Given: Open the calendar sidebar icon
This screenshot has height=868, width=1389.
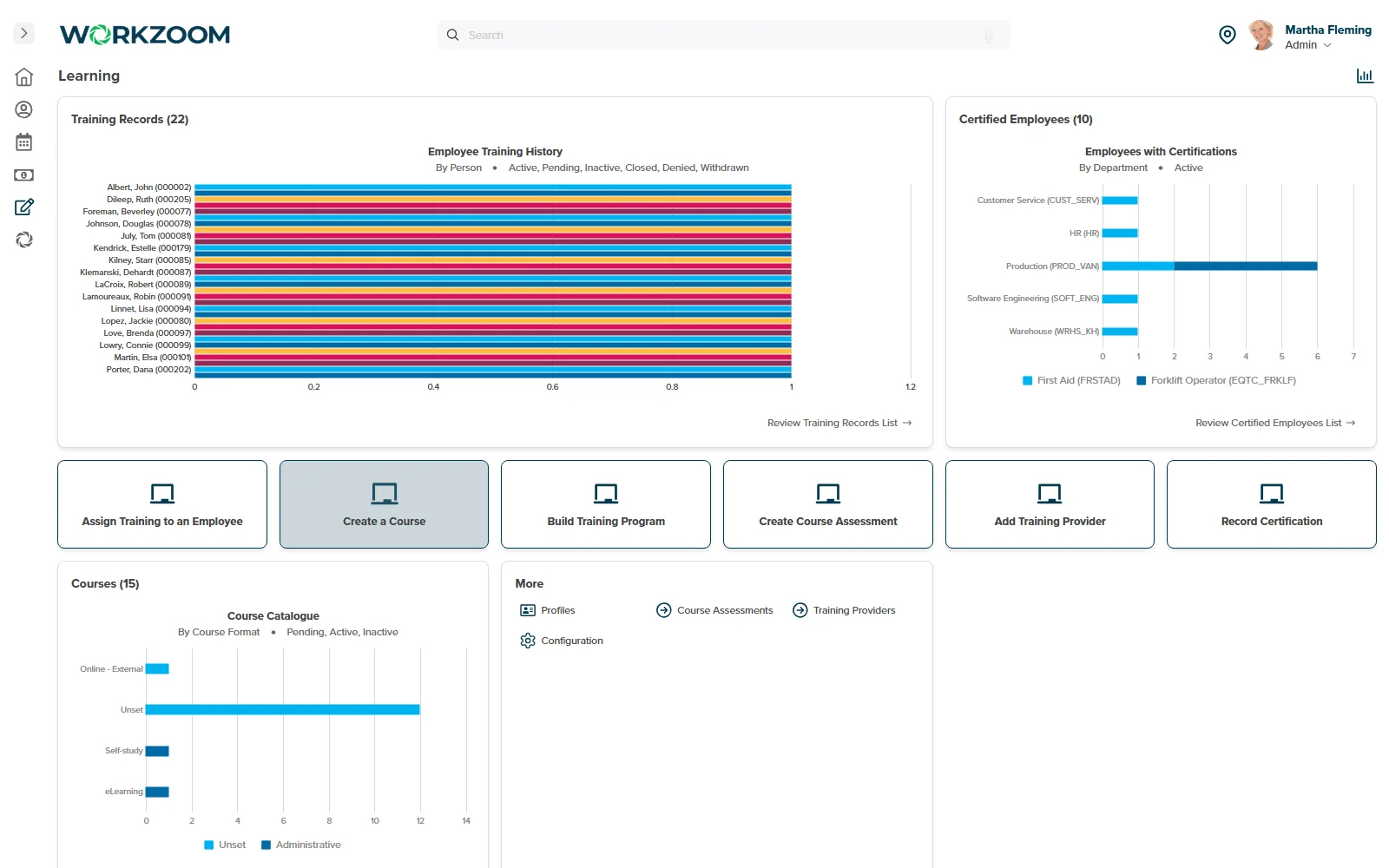Looking at the screenshot, I should coord(24,141).
